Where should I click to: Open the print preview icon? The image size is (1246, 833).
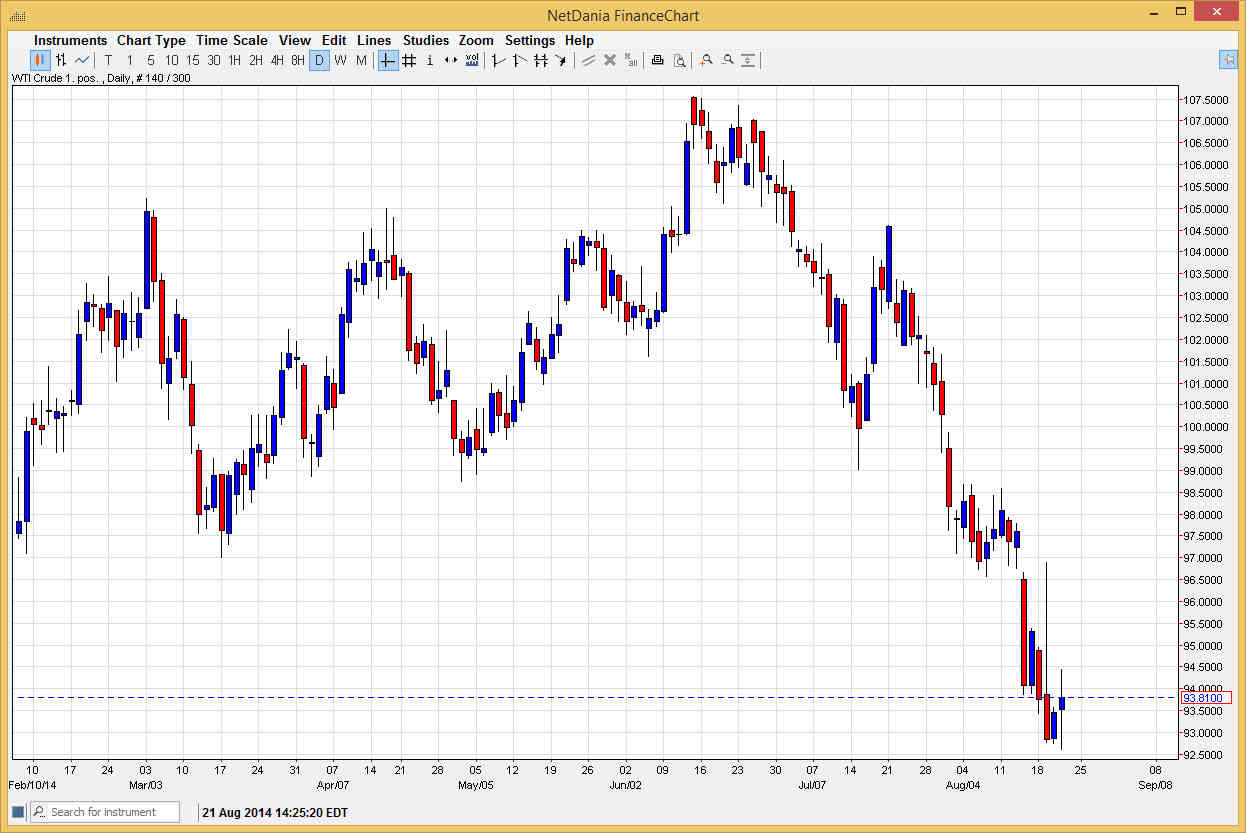tap(681, 60)
